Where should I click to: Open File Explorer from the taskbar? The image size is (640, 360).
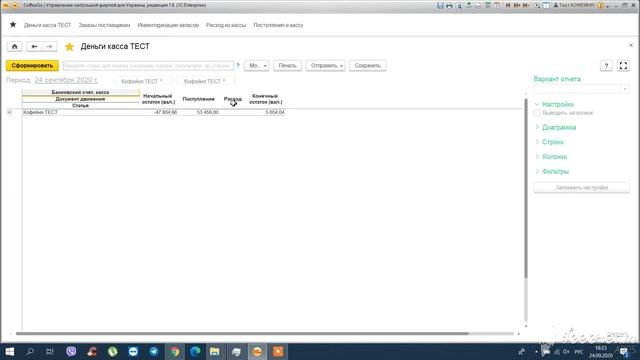[215, 351]
